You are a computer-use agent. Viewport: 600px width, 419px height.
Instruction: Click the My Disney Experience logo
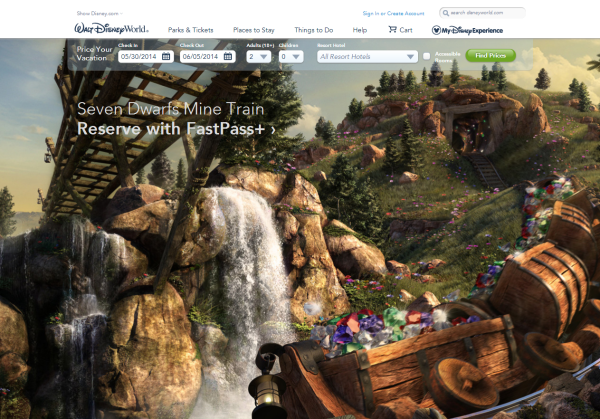click(467, 30)
